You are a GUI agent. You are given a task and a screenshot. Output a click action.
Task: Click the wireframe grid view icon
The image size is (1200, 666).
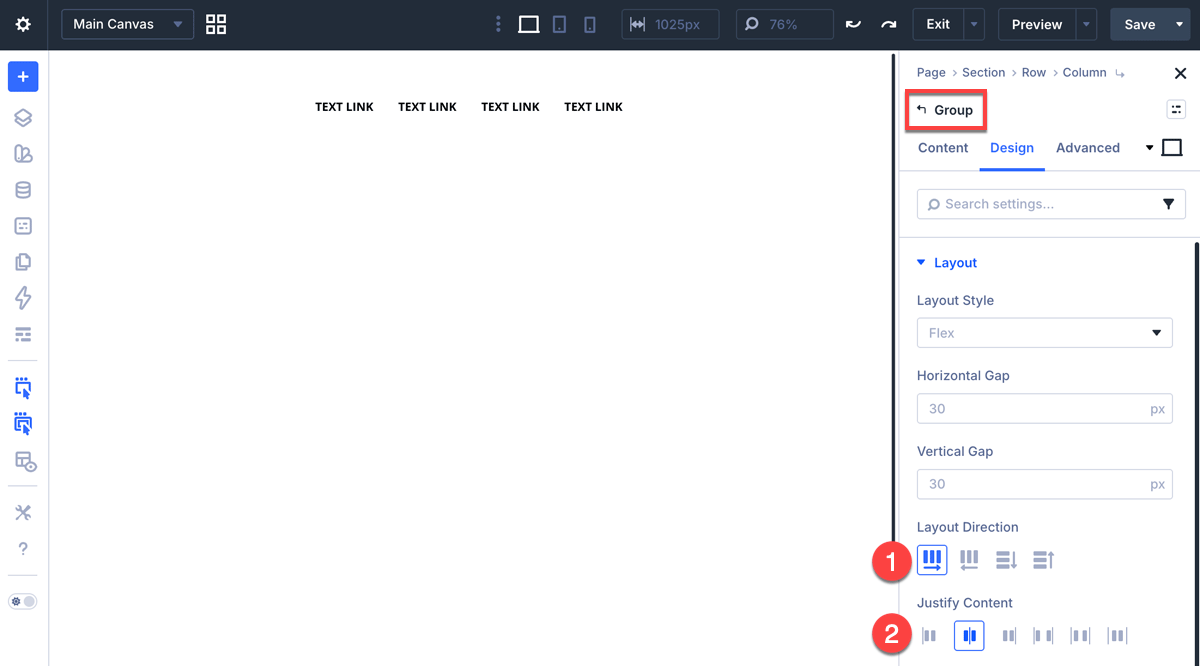[216, 24]
